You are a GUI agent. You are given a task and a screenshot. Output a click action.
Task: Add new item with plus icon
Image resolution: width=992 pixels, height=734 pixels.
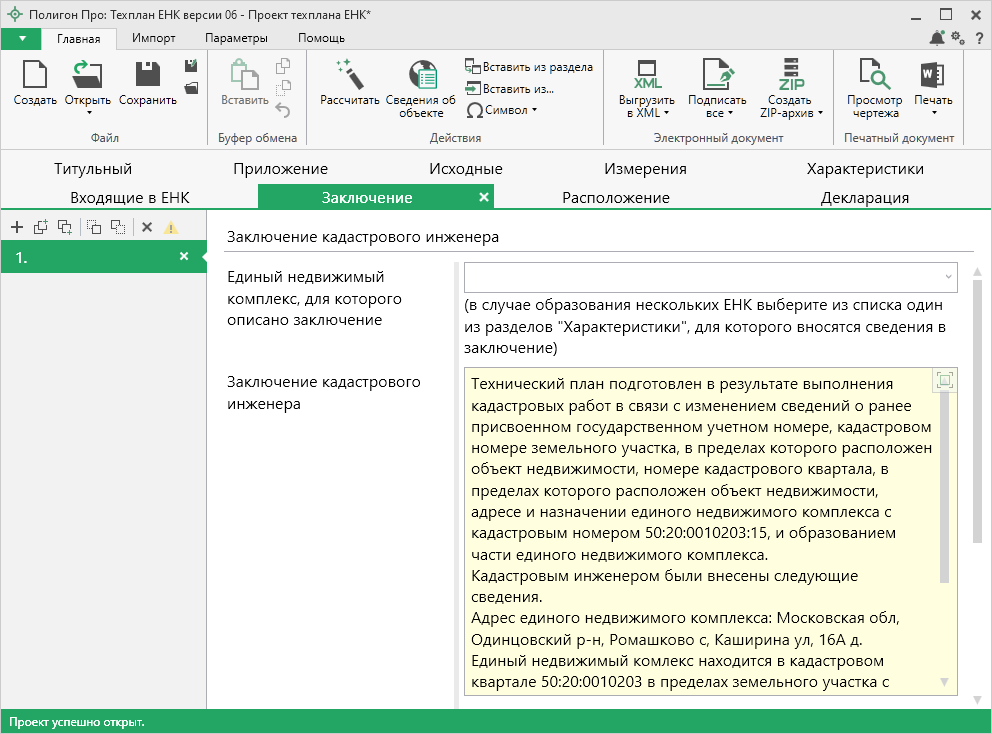point(17,227)
